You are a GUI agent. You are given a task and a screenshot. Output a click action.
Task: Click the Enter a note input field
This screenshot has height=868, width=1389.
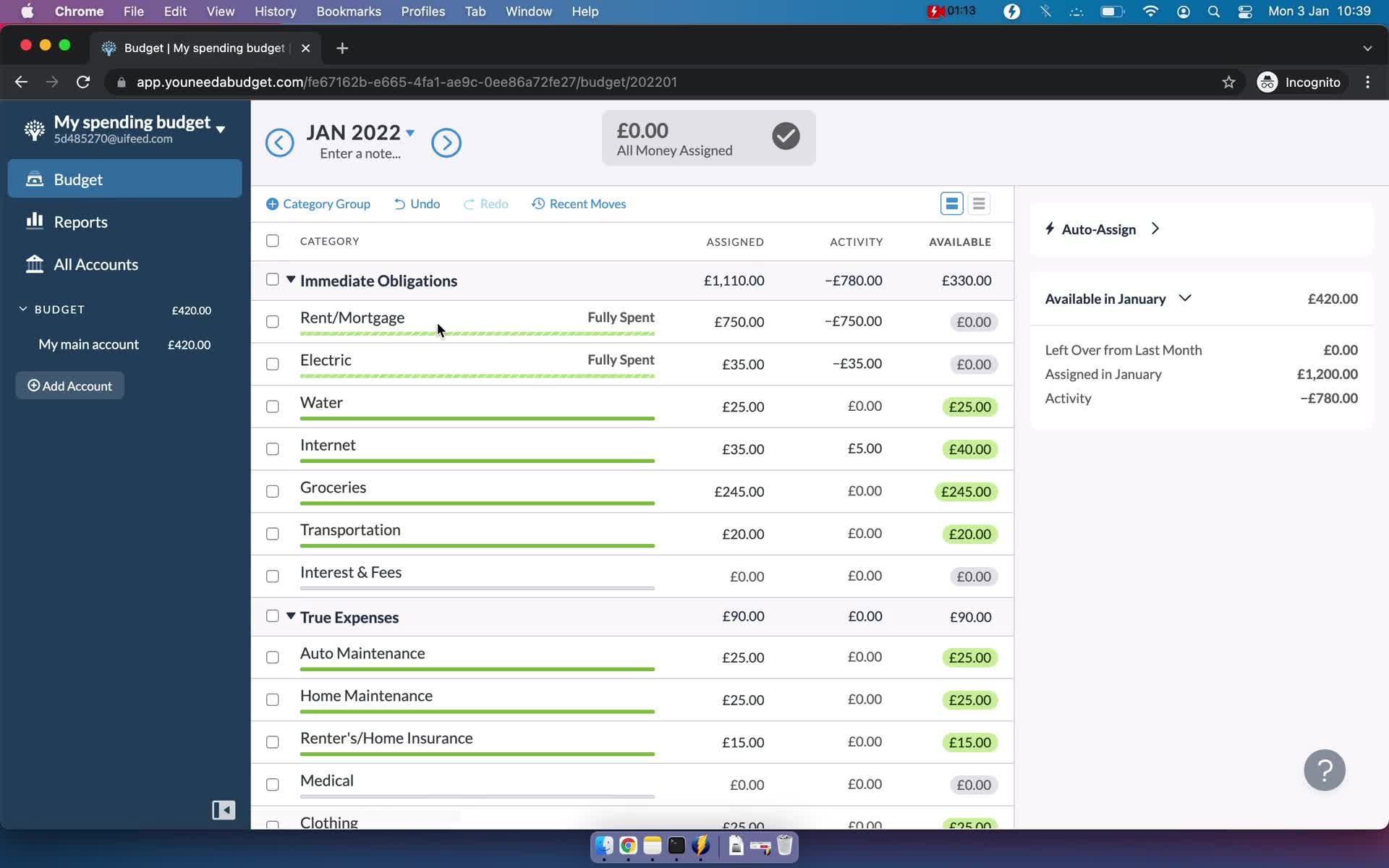pos(359,152)
